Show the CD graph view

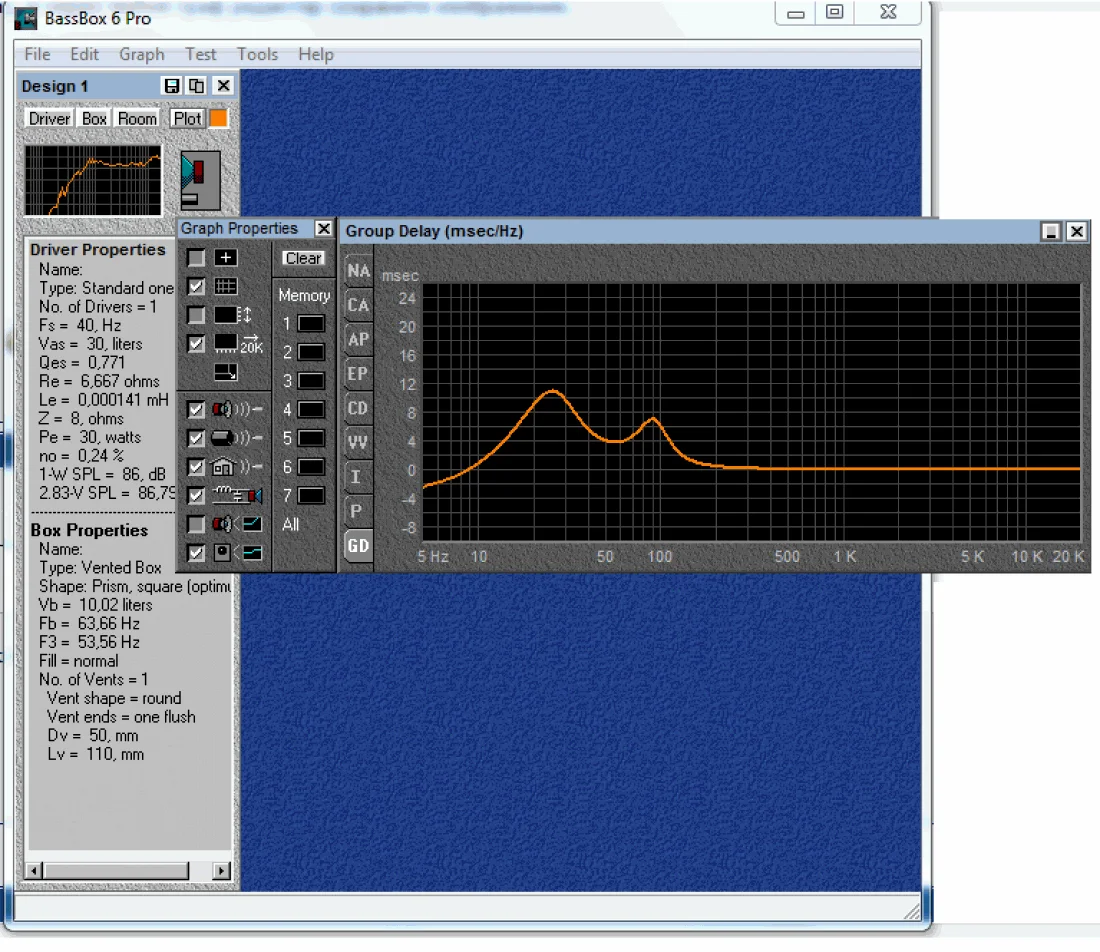(x=358, y=408)
